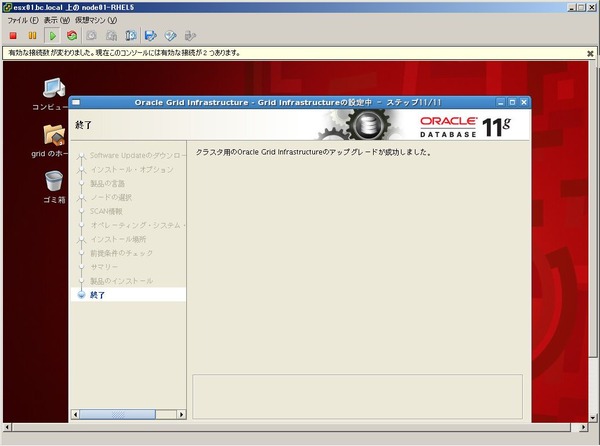This screenshot has width=600, height=446.
Task: Select the ノードの選択 step
Action: 111,197
